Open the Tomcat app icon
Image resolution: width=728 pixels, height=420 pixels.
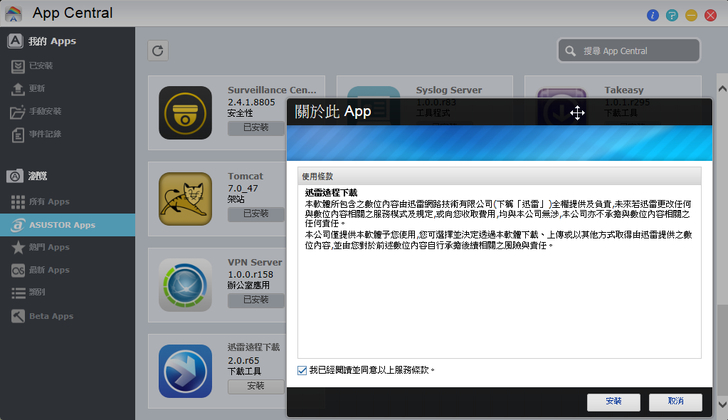(x=185, y=199)
